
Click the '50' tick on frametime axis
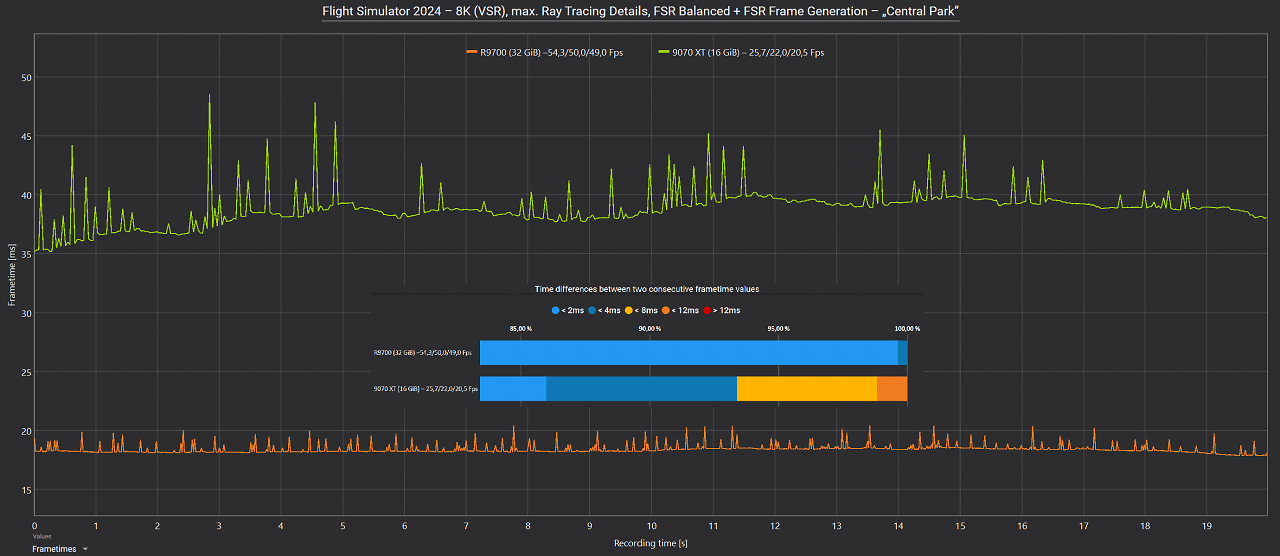(26, 78)
